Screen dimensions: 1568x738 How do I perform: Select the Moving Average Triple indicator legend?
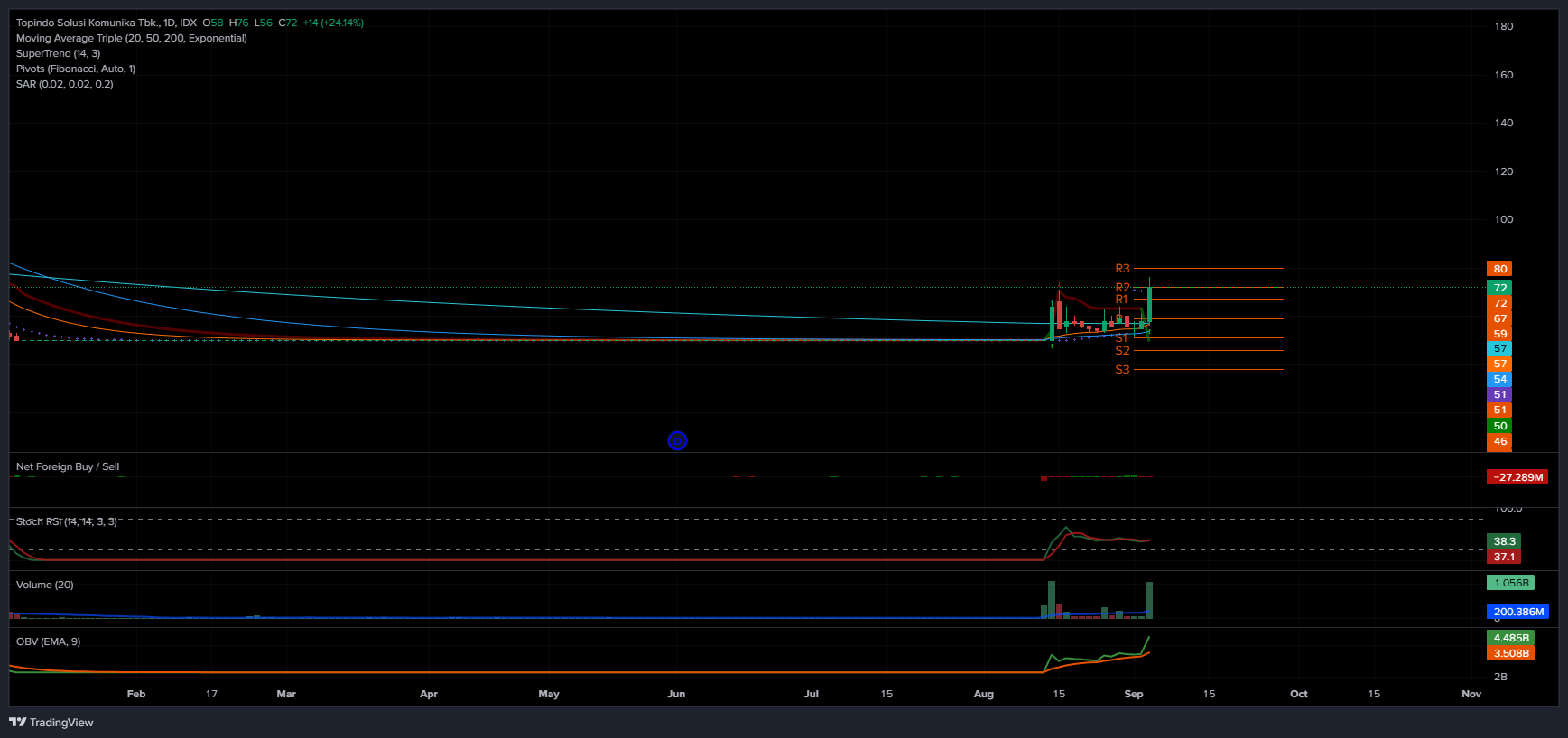pos(132,38)
